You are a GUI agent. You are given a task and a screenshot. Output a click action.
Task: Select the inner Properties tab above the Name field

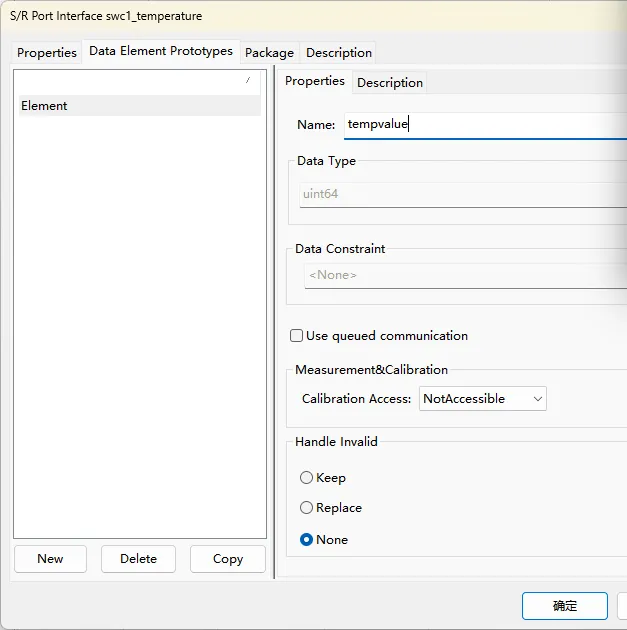tap(315, 82)
